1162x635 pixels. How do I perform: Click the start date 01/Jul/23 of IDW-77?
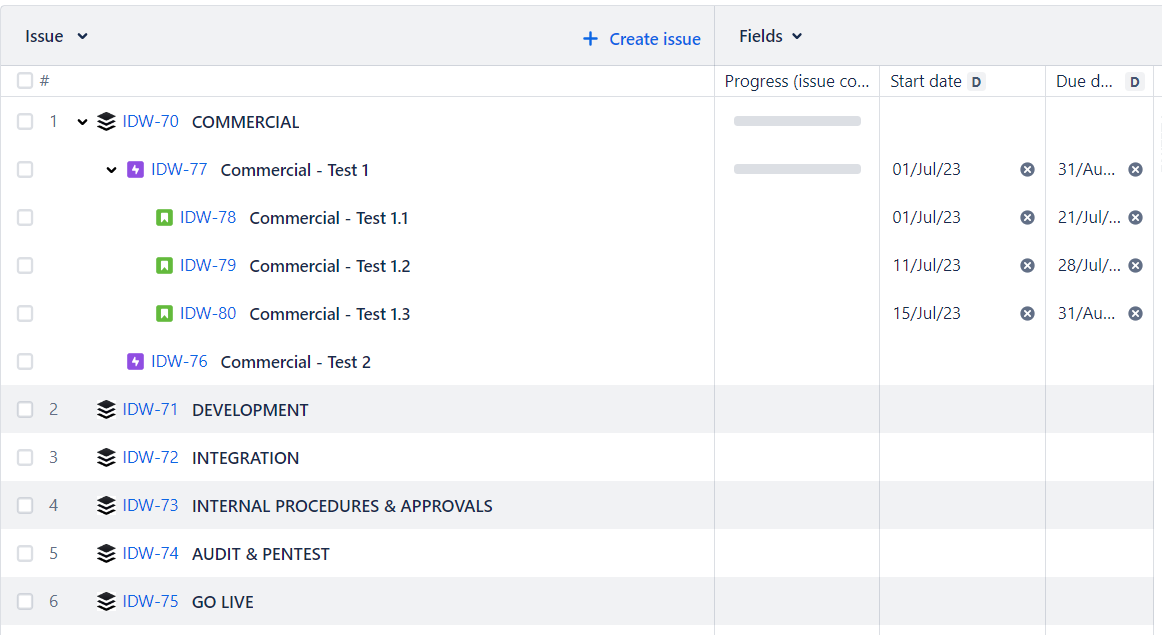point(926,170)
